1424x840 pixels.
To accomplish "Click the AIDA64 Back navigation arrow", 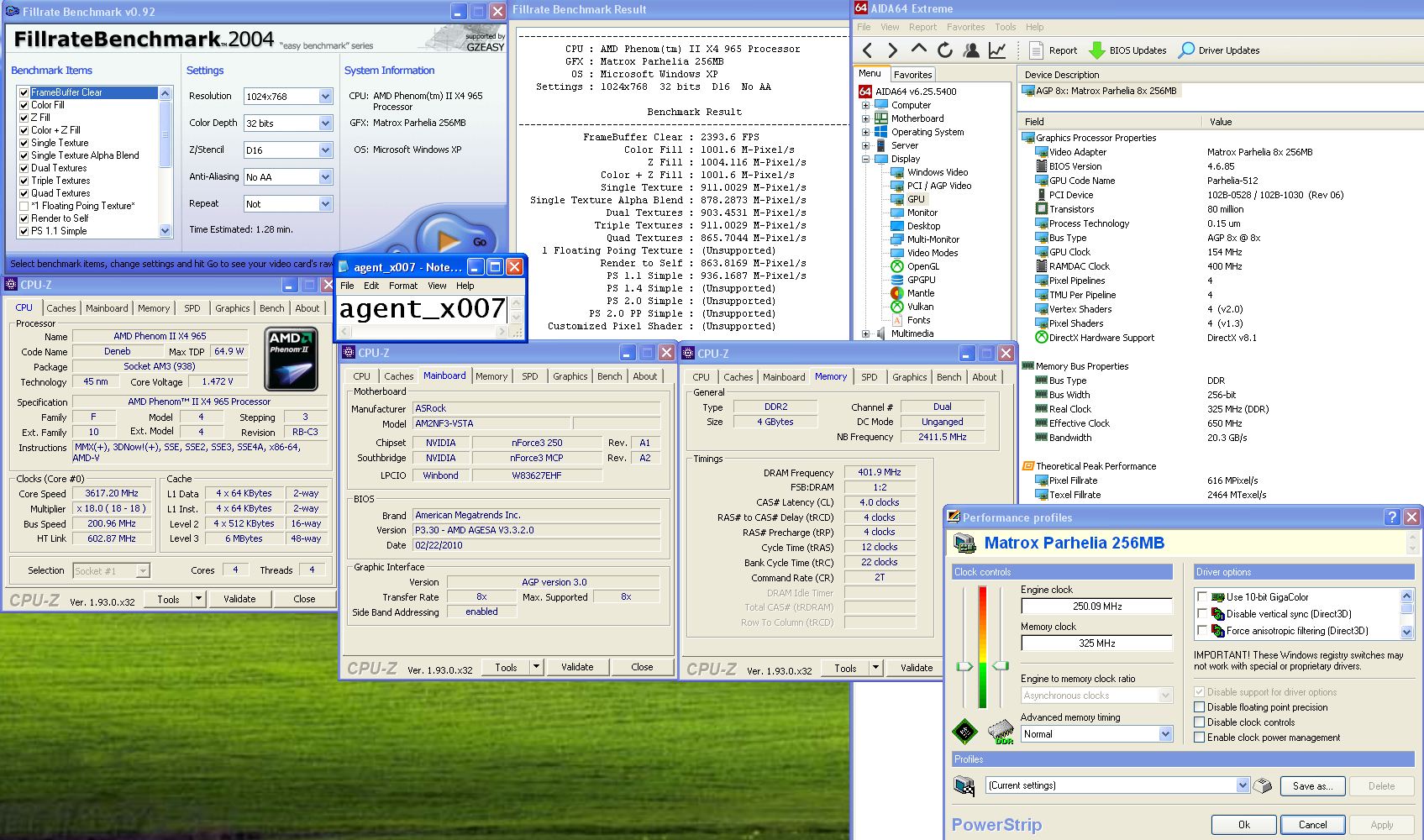I will pos(868,50).
